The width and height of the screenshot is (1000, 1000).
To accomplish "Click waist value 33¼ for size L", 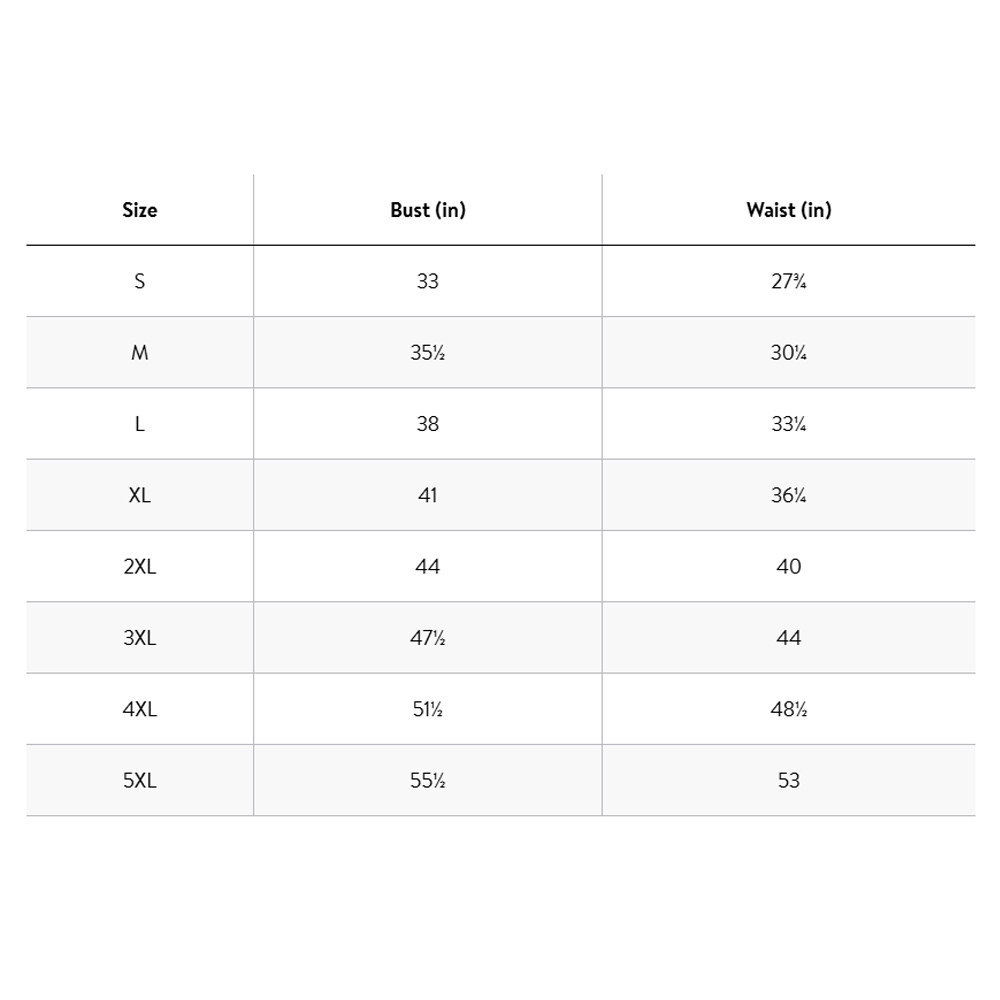I will point(788,424).
